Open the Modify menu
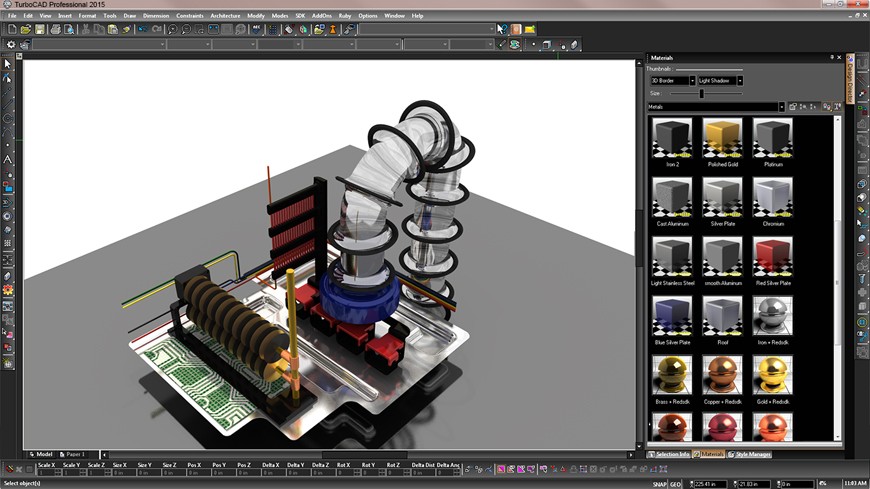 [x=256, y=16]
